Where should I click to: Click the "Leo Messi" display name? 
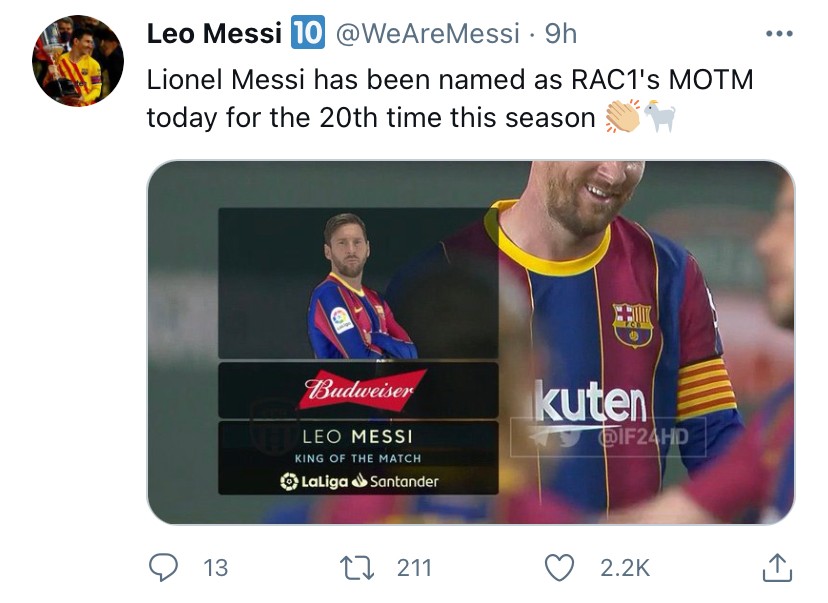pyautogui.click(x=214, y=33)
